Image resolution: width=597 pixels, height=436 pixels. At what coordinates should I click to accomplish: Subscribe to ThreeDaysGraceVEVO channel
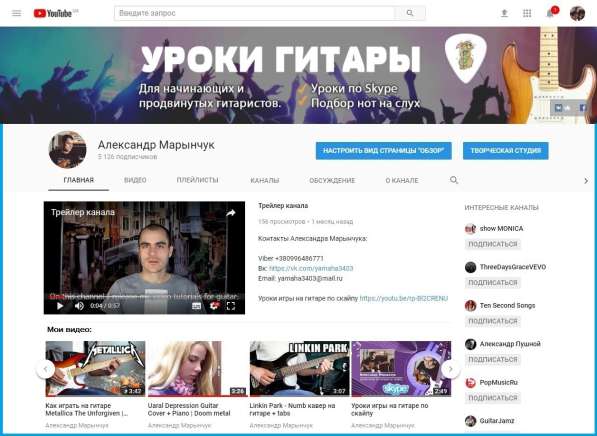493,283
